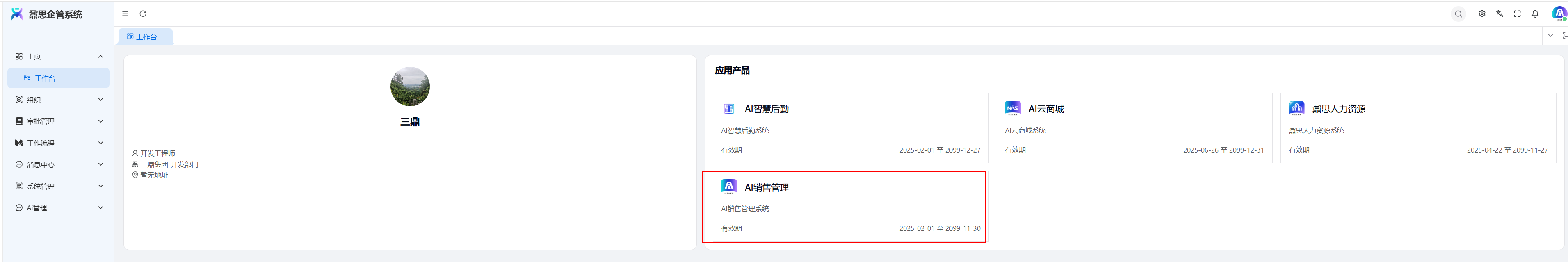Click the AI云商城 app icon
Viewport: 1568px width, 262px height.
1012,108
